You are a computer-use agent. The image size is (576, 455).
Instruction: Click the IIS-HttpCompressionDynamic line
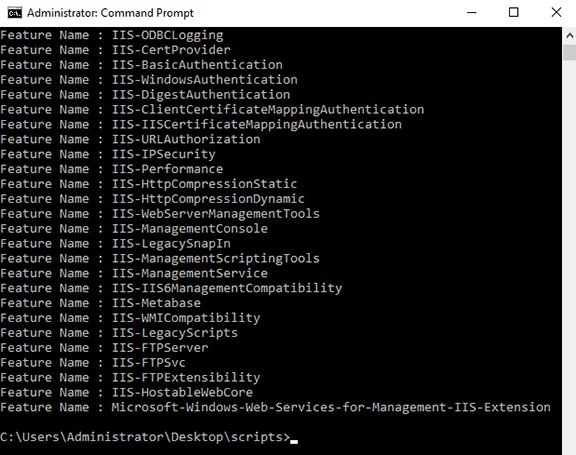coord(152,199)
